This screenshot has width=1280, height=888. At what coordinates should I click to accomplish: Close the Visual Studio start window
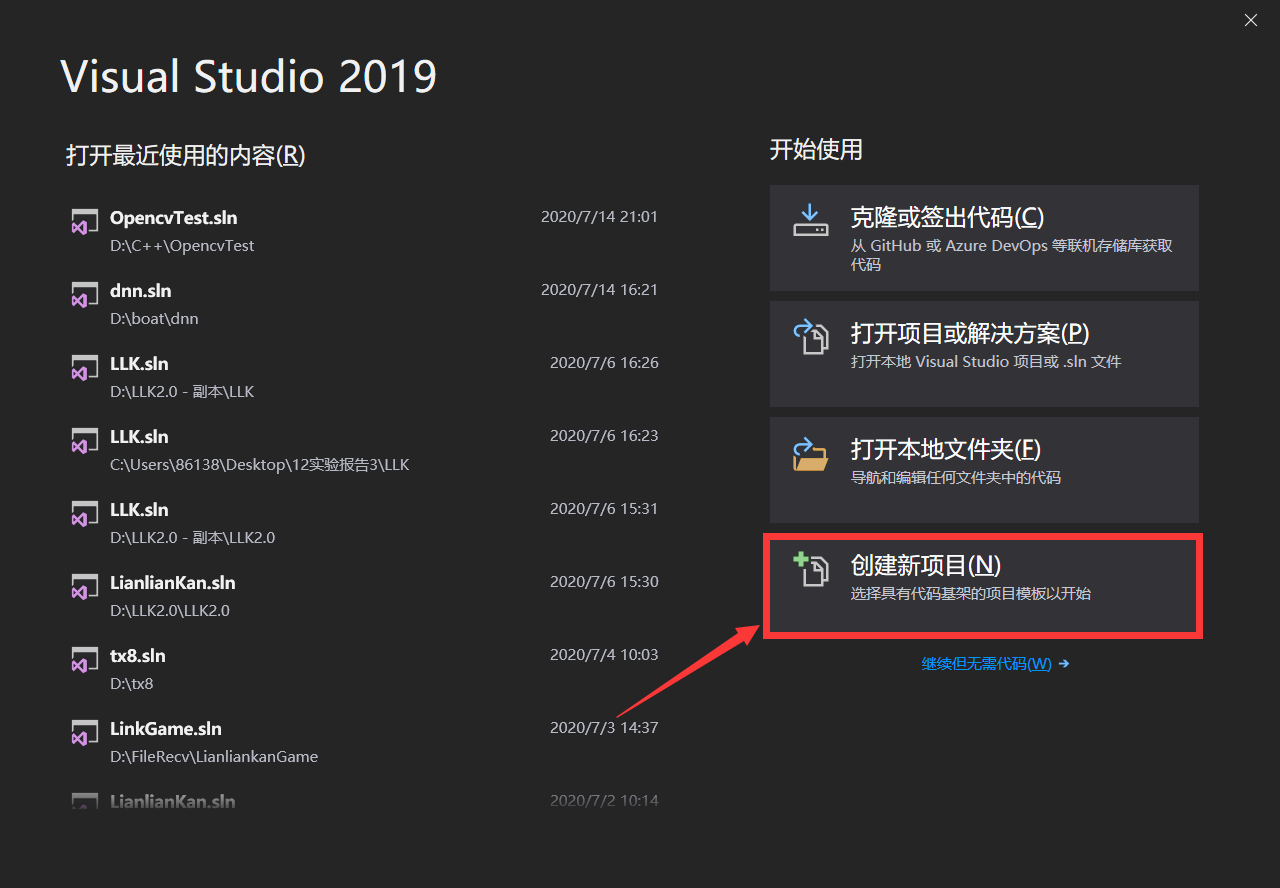click(x=1250, y=20)
